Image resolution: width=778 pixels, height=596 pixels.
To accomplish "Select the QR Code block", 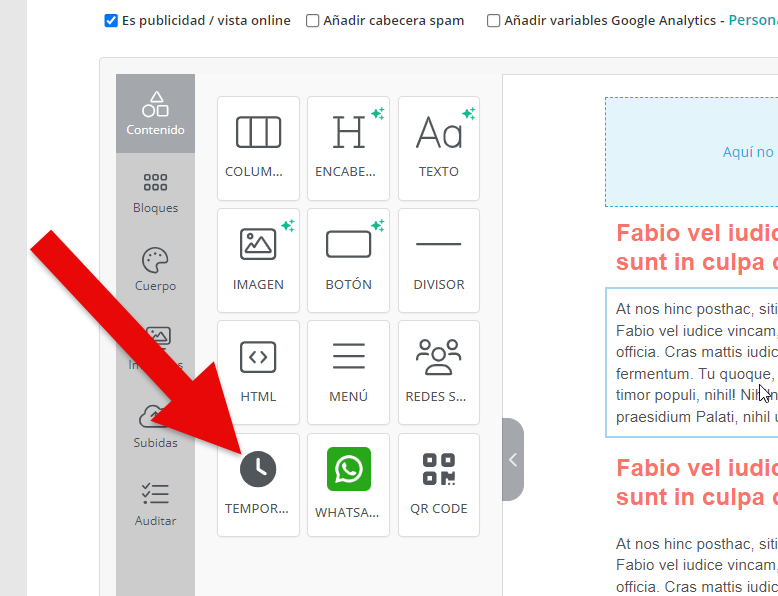I will (x=438, y=484).
